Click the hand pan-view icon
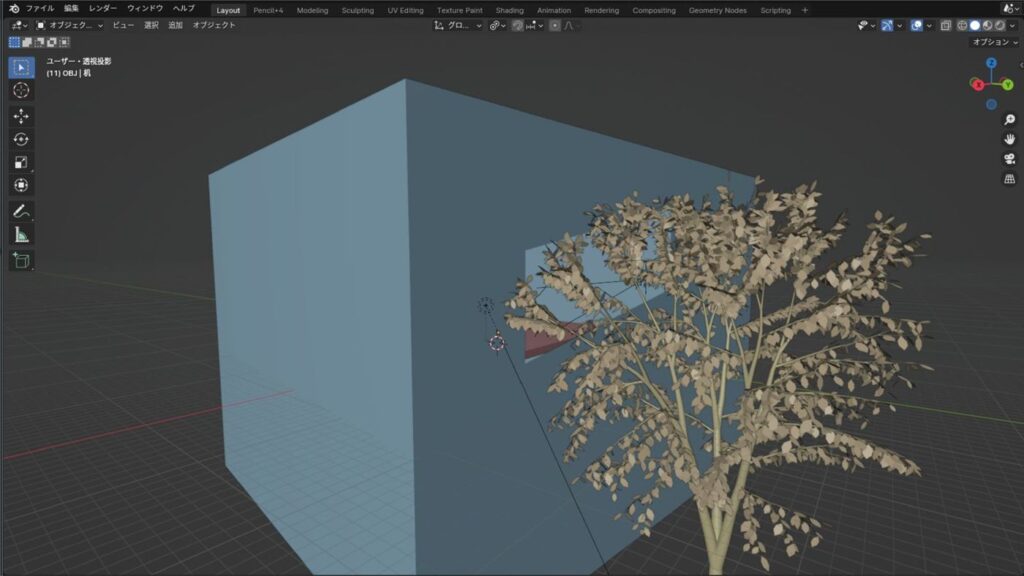Screen dimensions: 1024x576 [x=1010, y=139]
